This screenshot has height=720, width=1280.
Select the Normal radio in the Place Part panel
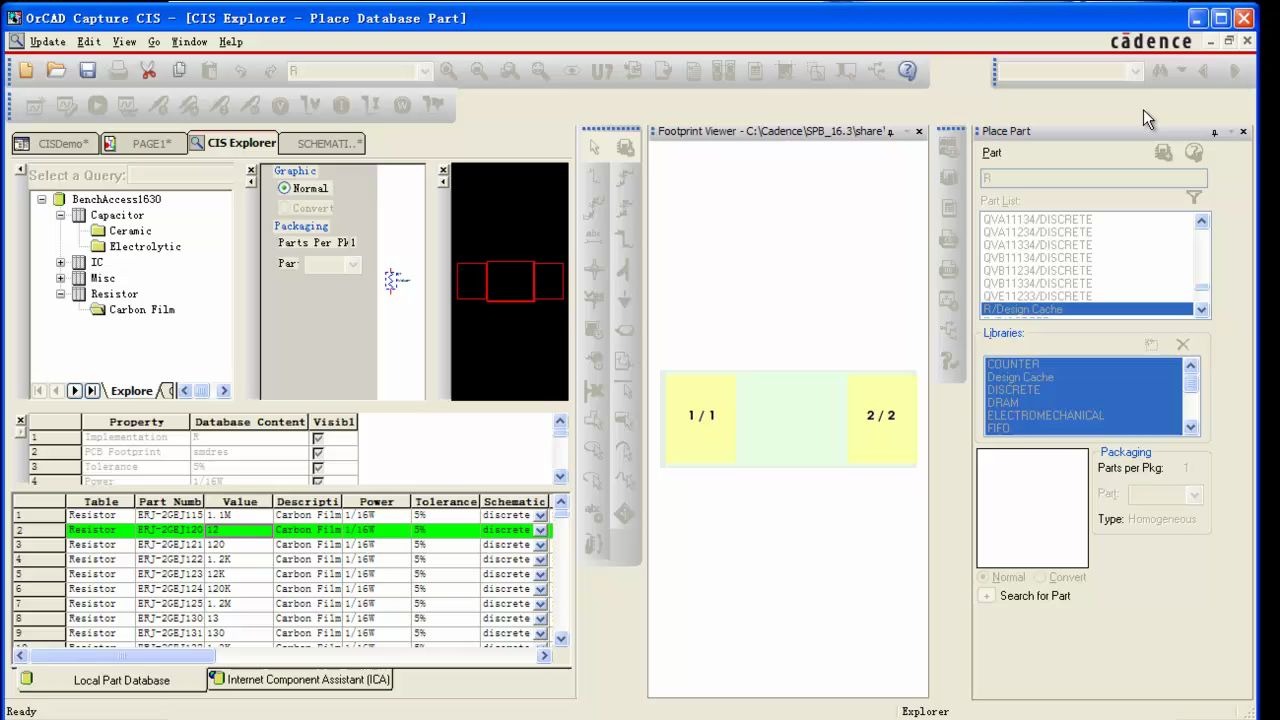click(x=983, y=577)
